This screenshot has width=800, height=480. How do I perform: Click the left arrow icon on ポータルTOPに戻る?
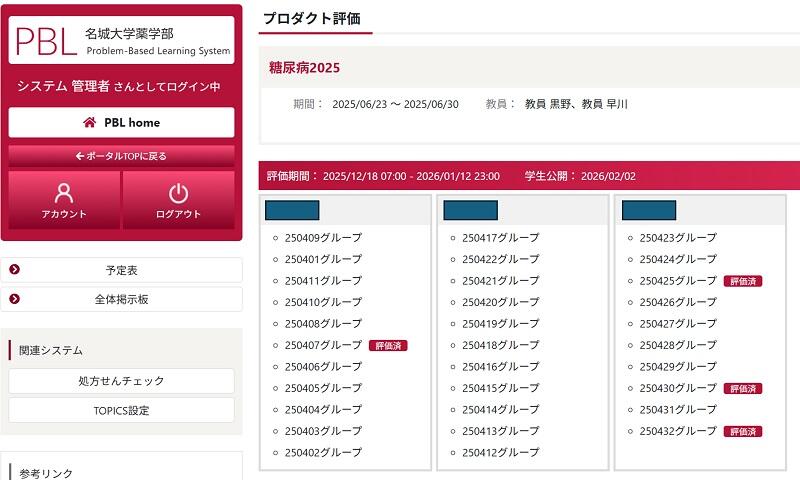80,156
